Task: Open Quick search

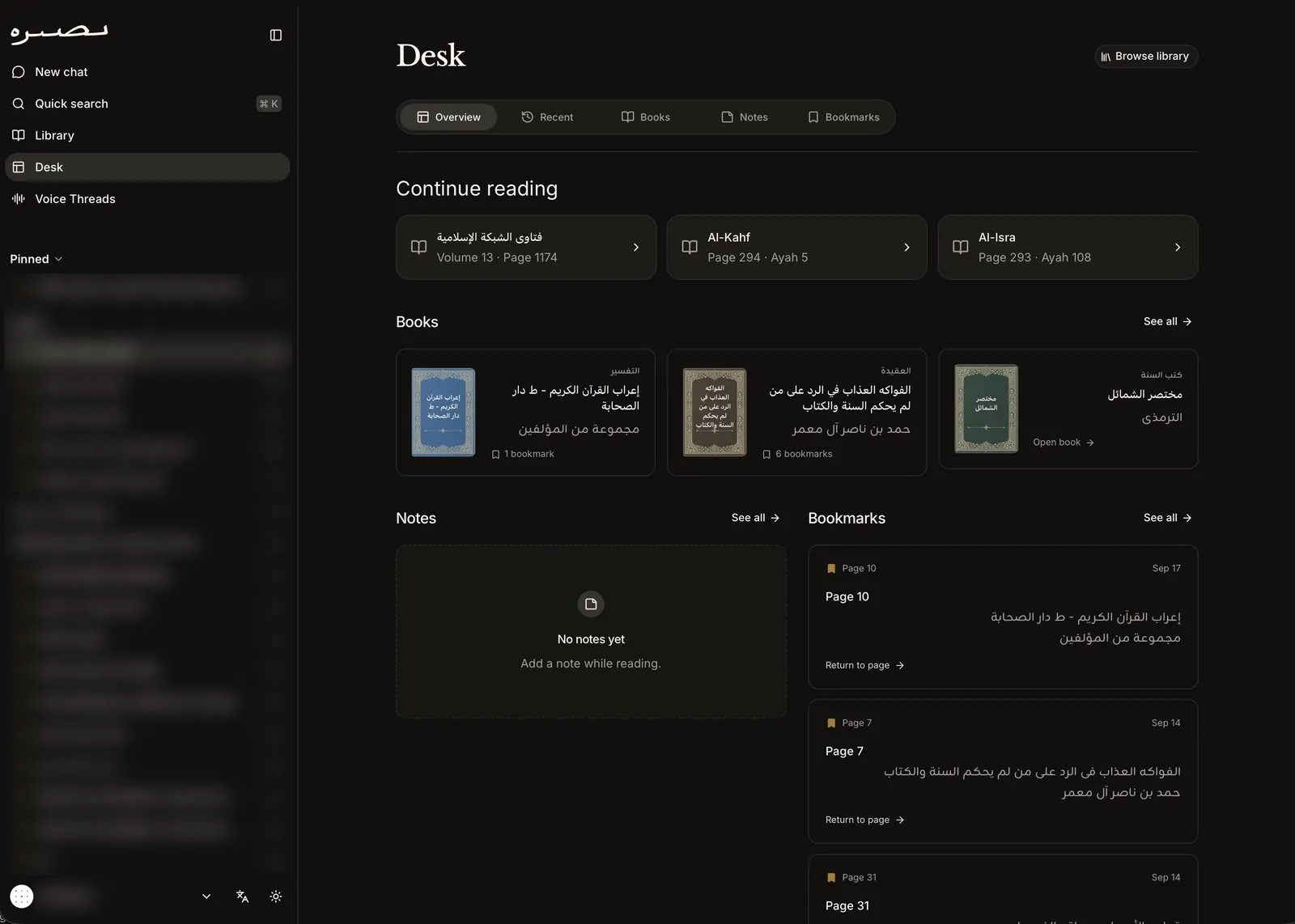Action: [x=147, y=104]
